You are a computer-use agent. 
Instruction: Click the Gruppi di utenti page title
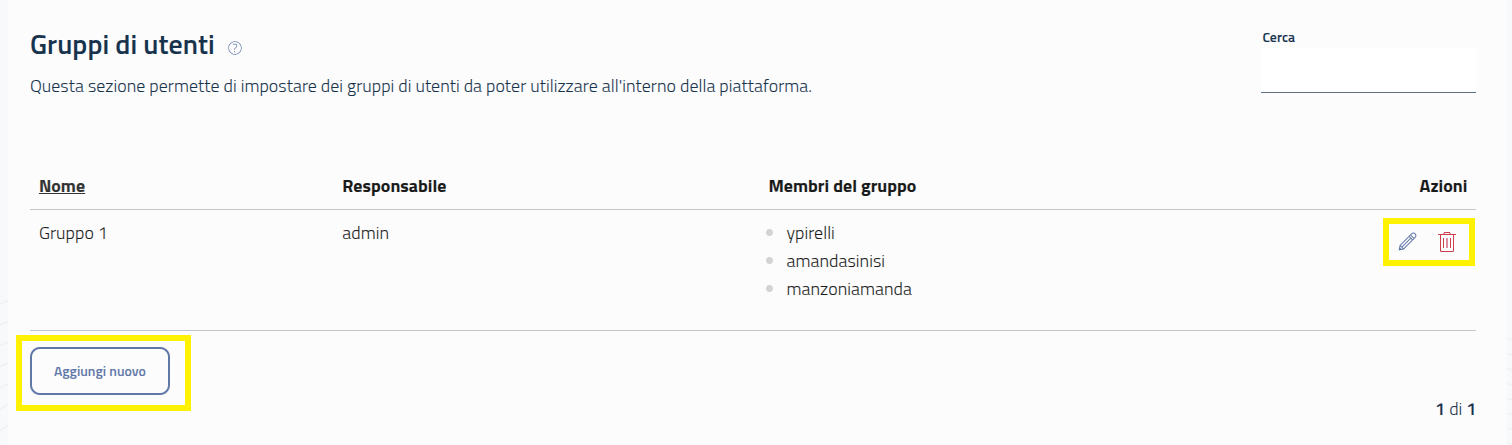pyautogui.click(x=122, y=45)
